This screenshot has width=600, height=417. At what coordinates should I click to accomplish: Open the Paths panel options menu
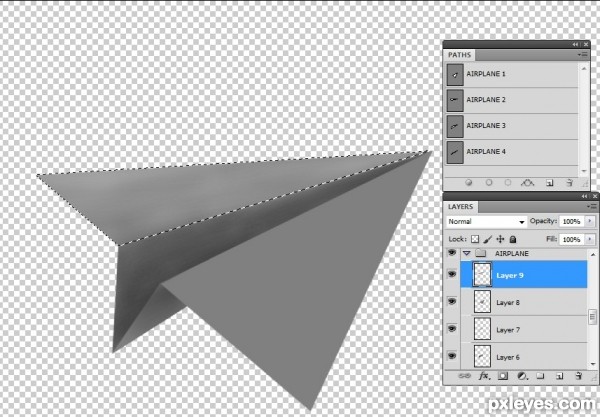click(582, 55)
